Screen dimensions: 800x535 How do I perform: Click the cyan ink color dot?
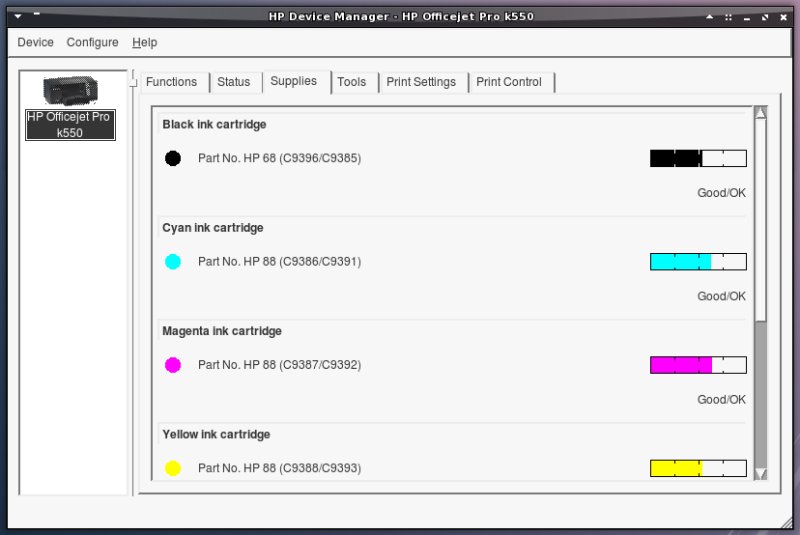[173, 262]
